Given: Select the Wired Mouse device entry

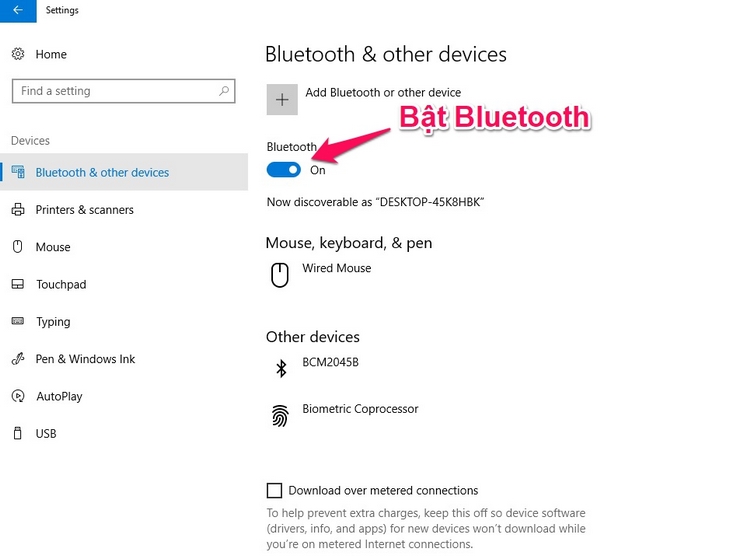Looking at the screenshot, I should click(336, 268).
